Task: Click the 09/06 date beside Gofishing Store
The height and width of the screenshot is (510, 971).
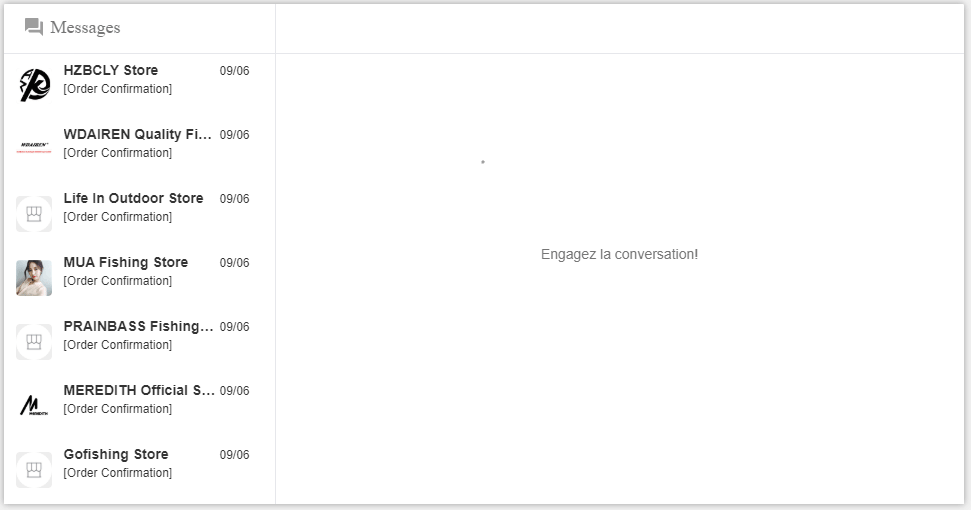Action: 234,455
